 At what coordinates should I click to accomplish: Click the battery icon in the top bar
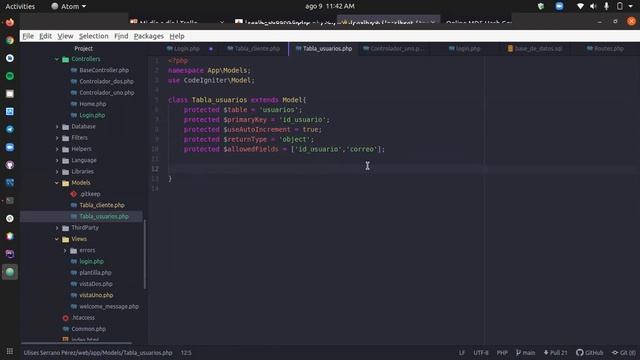pyautogui.click(x=620, y=6)
